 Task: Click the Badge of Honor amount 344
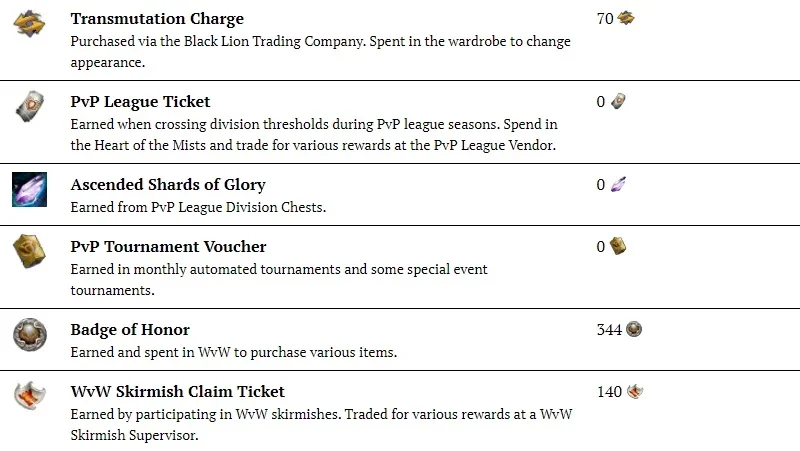pyautogui.click(x=609, y=330)
